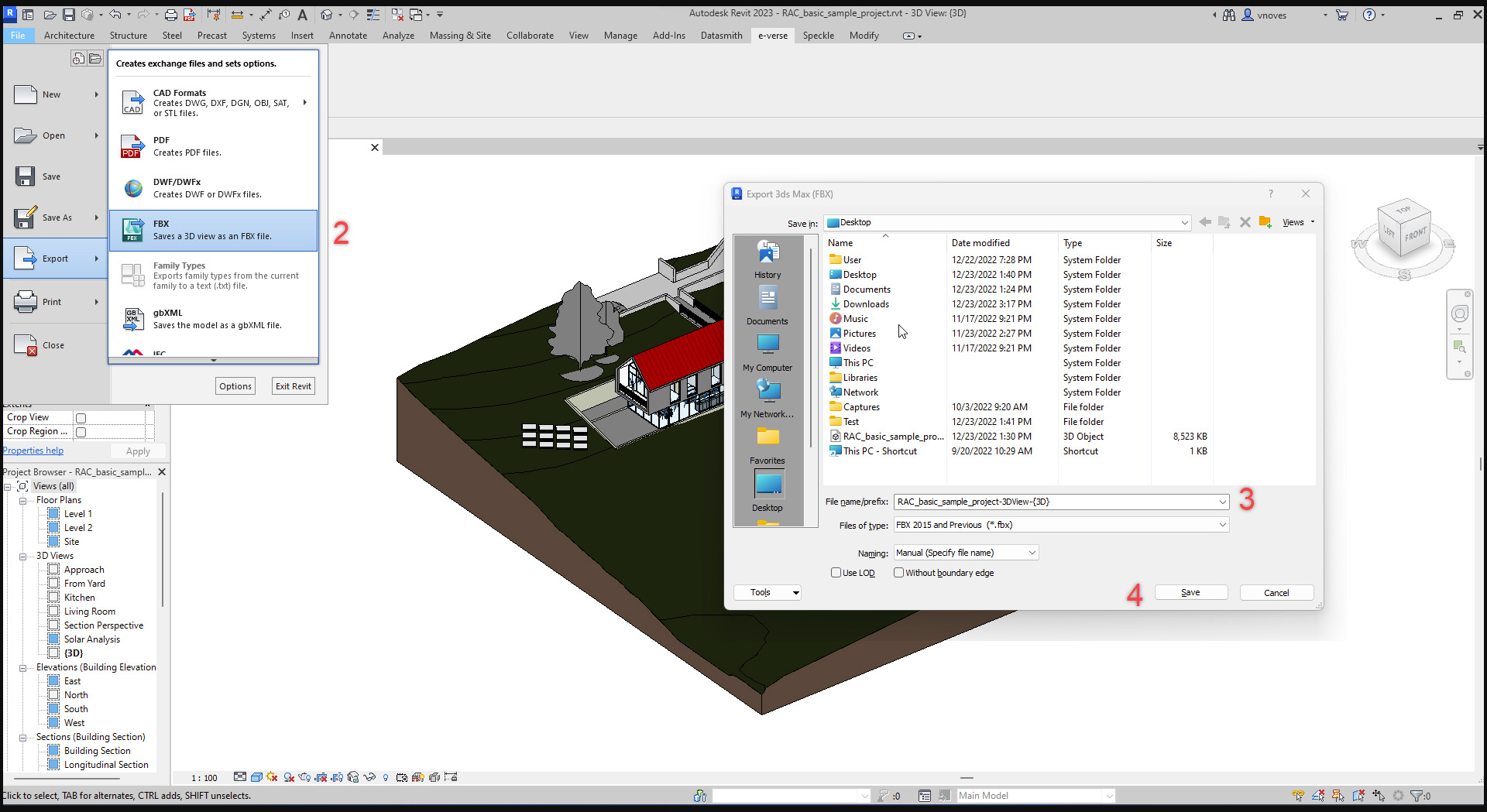Open Visual Style options in view control bar
The image size is (1487, 812).
(256, 777)
